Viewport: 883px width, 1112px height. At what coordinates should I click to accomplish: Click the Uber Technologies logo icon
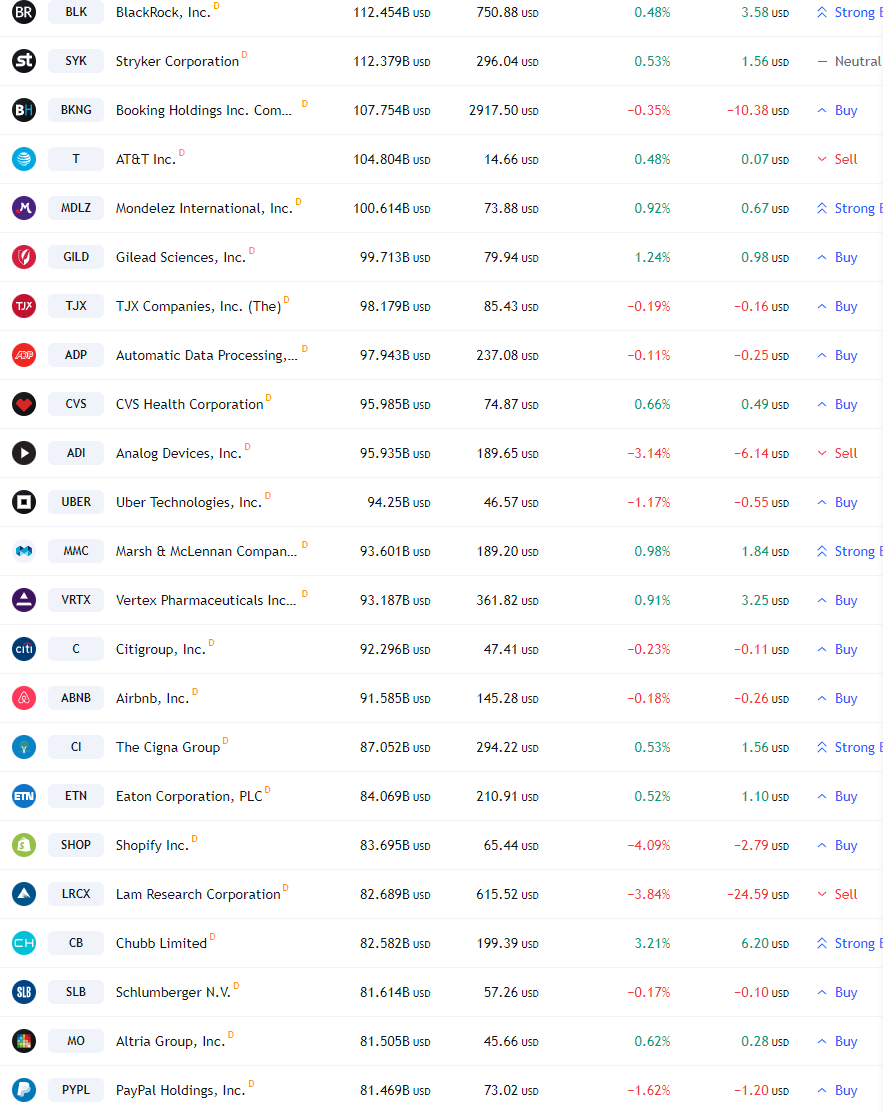pyautogui.click(x=24, y=502)
